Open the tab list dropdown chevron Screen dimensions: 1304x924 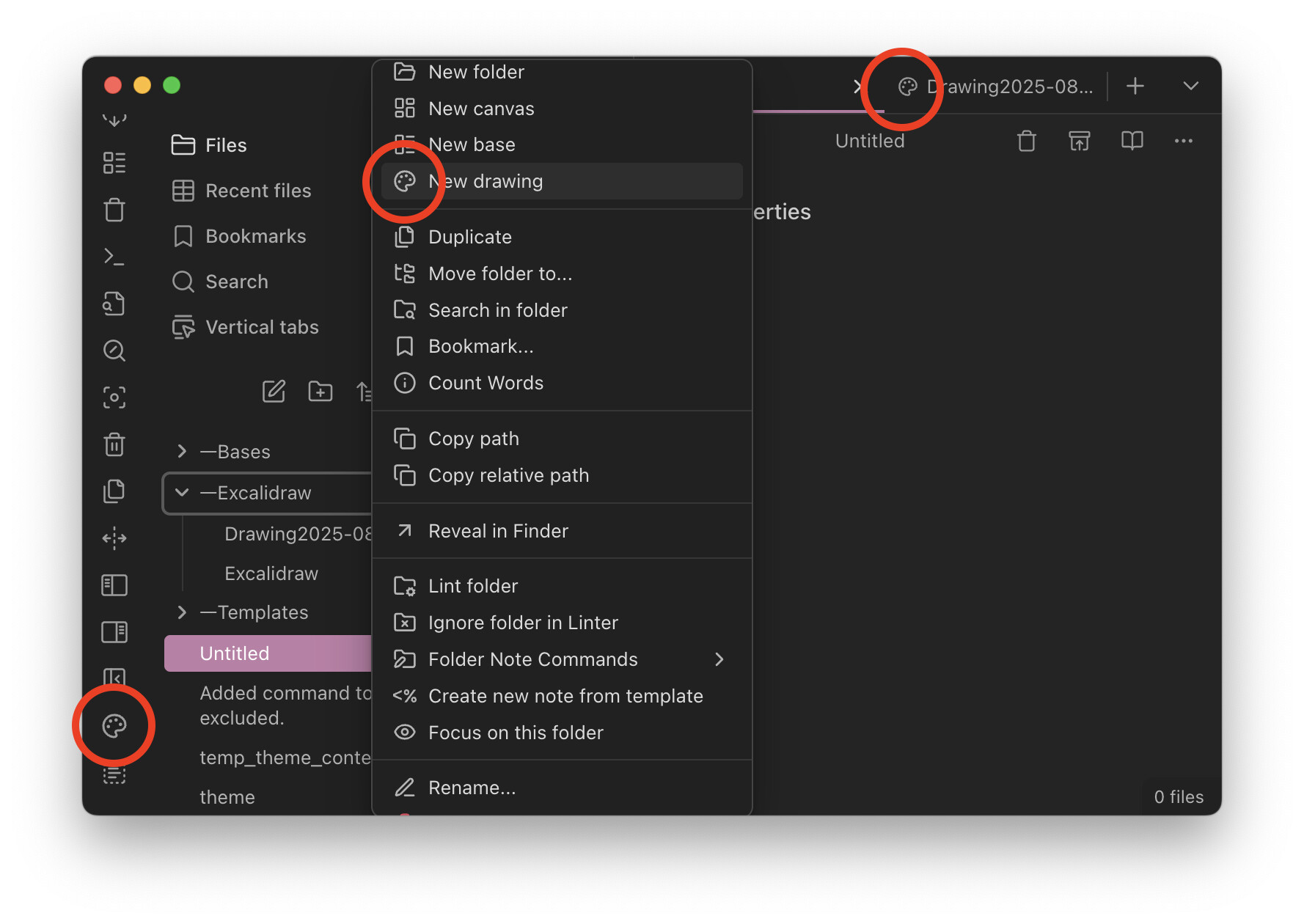click(1190, 87)
